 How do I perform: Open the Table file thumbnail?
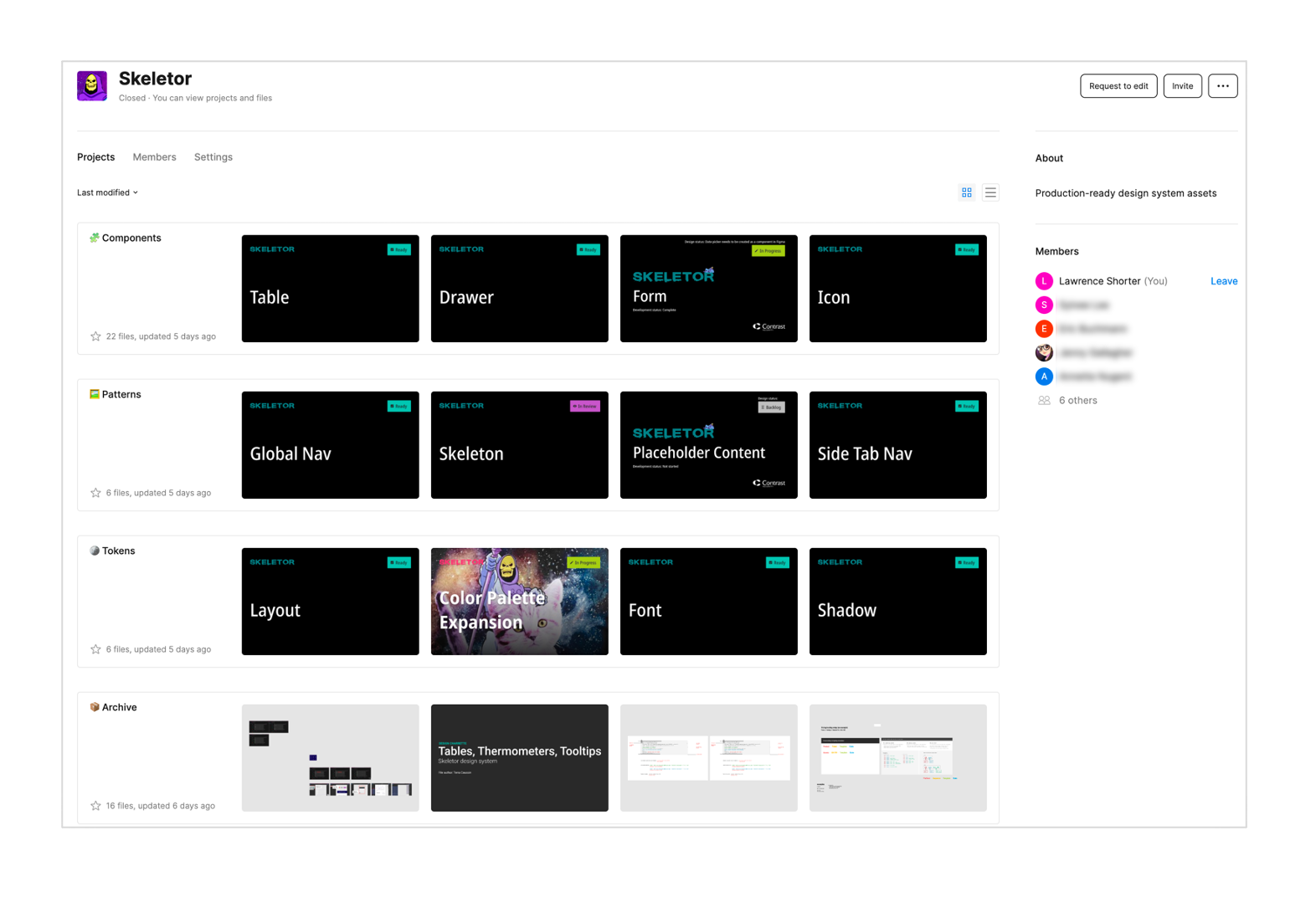coord(330,289)
